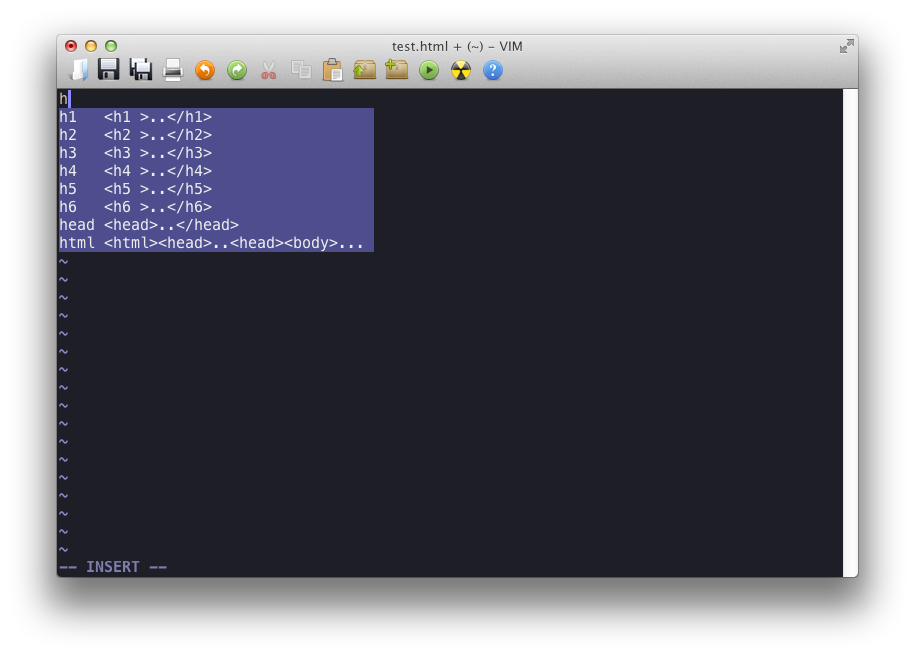
Task: Run script using green play button
Action: (x=429, y=70)
